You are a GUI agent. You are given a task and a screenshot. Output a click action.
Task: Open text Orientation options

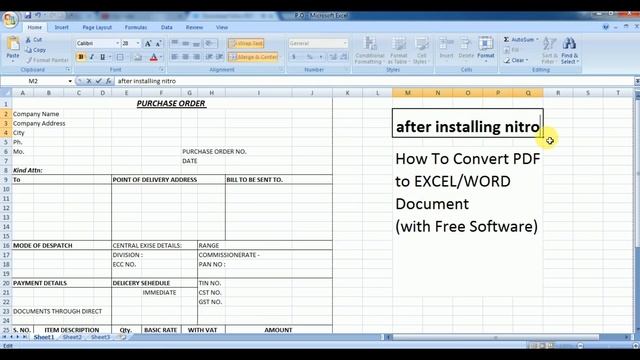point(210,43)
